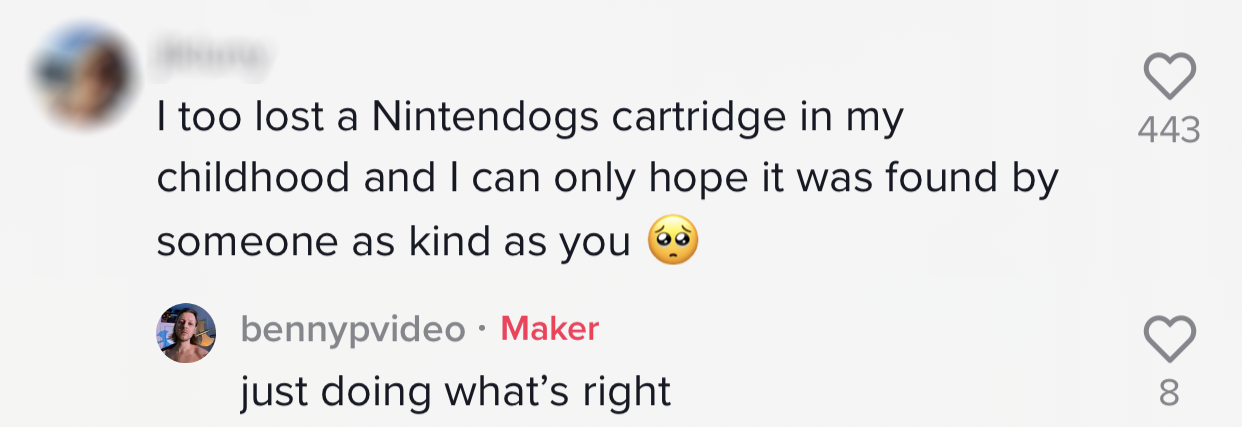Image resolution: width=1242 pixels, height=427 pixels.
Task: Click the phrase "someone as kind as you"
Action: [394, 242]
